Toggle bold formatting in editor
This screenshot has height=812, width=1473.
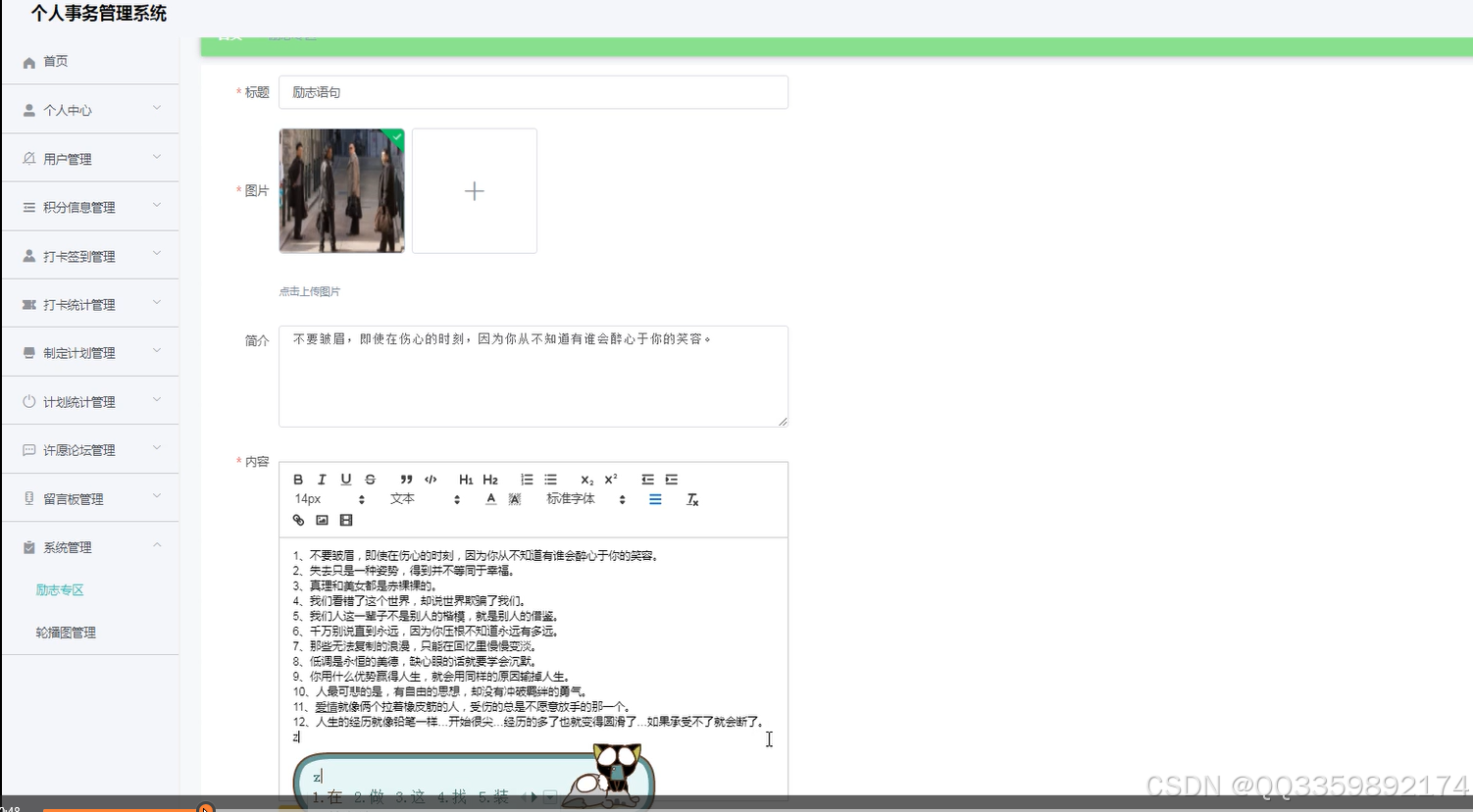(x=298, y=480)
